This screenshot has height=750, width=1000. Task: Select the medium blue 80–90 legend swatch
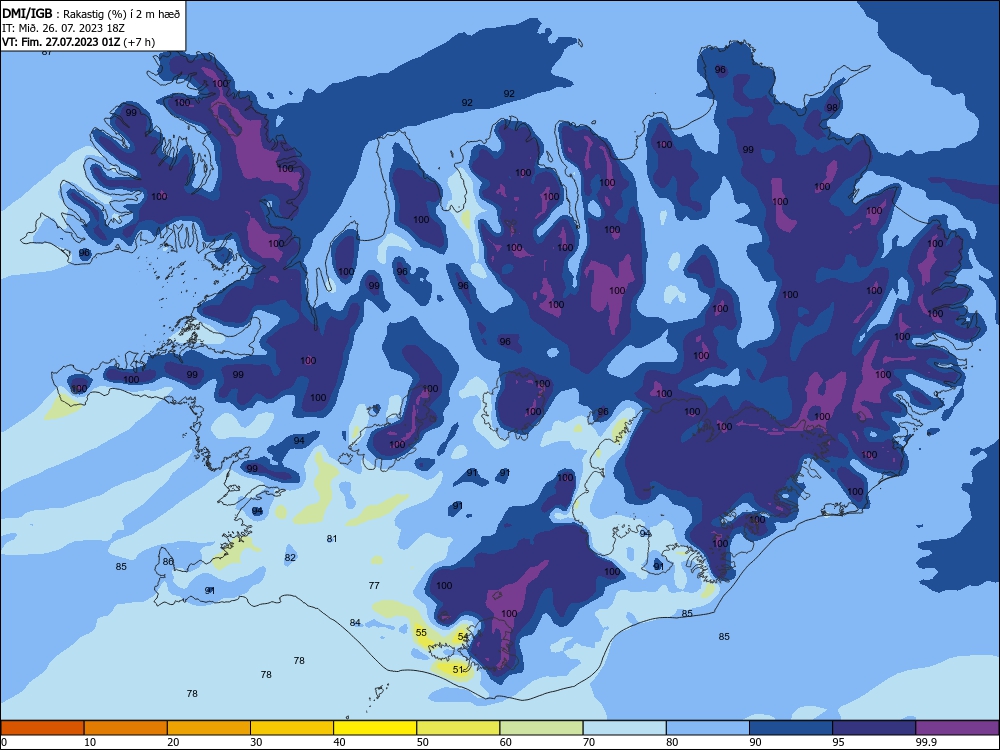708,728
